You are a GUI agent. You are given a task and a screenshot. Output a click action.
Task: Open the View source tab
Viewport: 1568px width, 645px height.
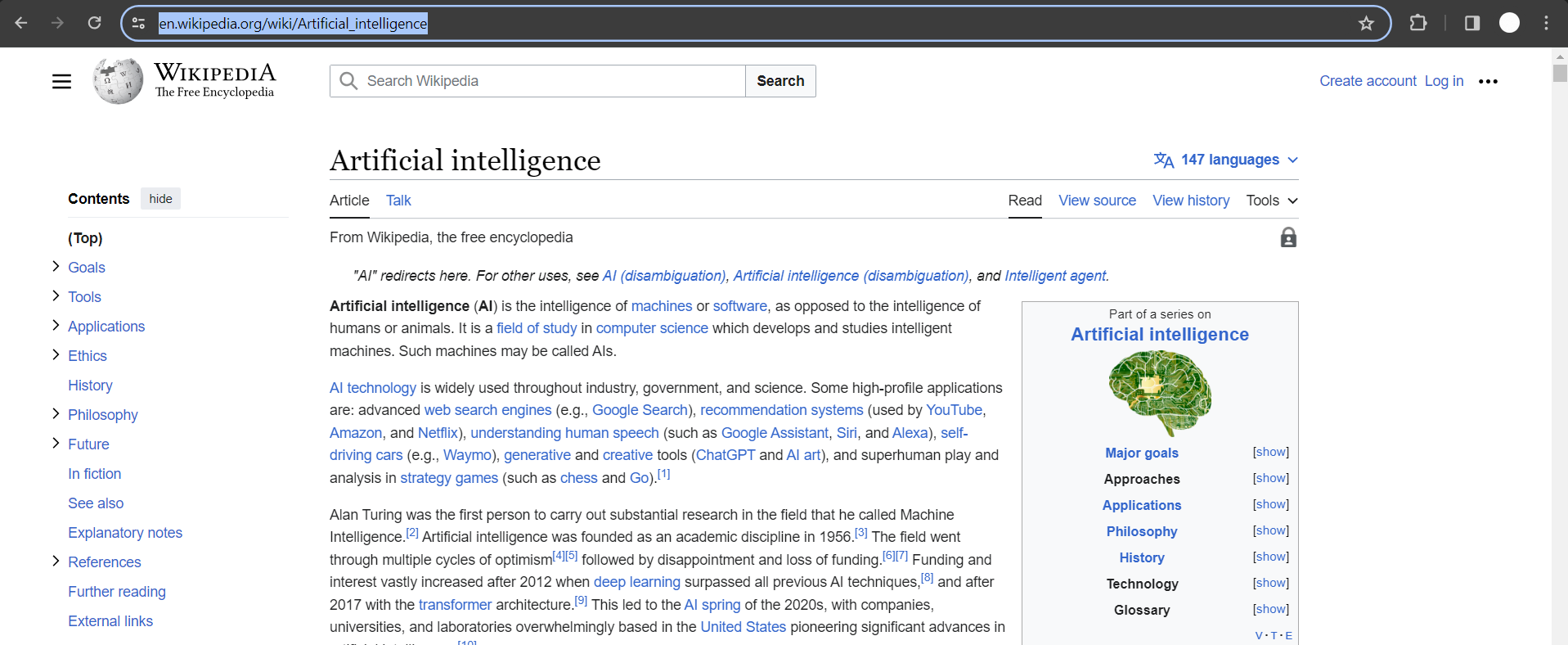click(x=1097, y=201)
